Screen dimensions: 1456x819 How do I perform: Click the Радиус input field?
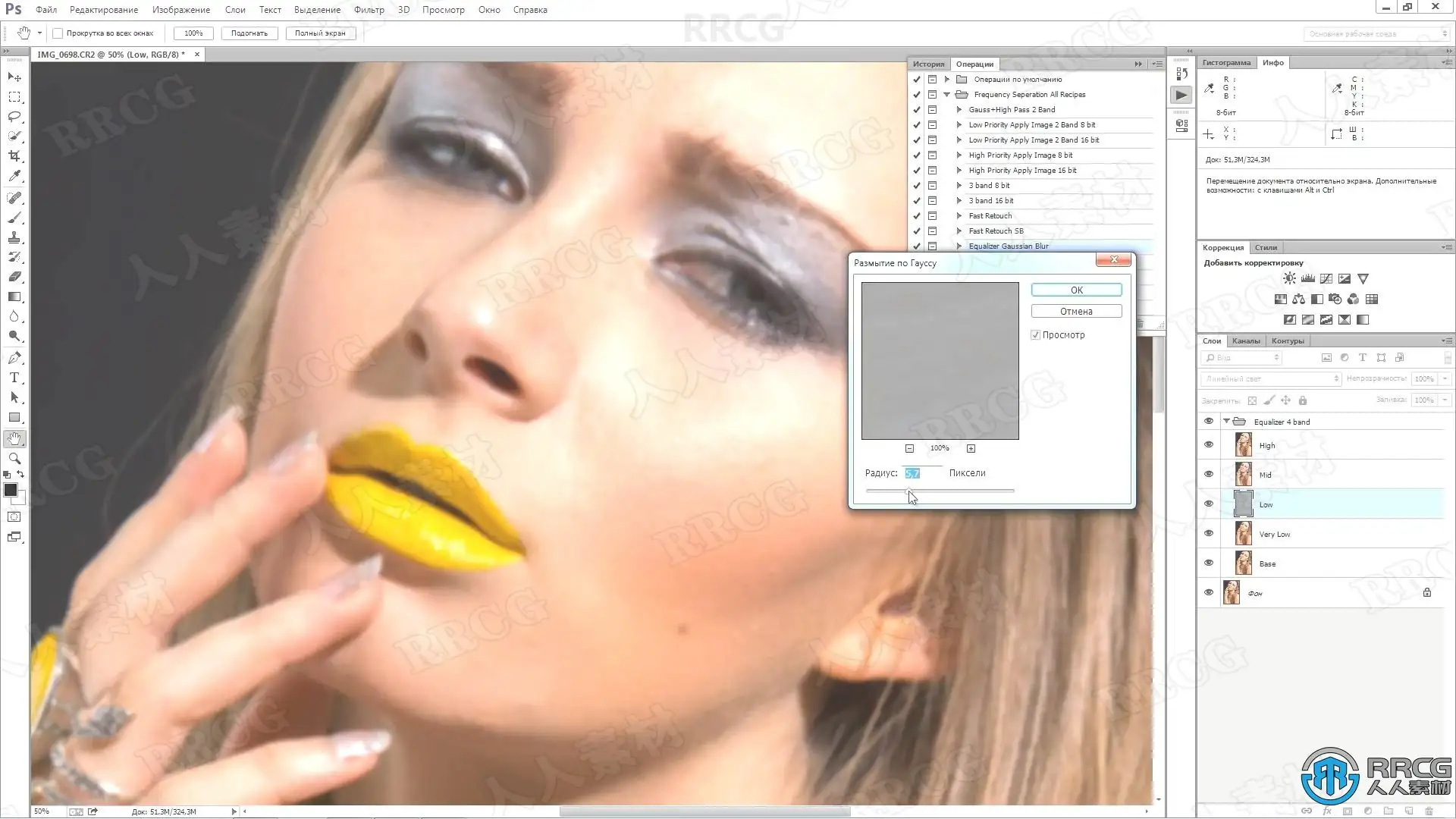[921, 473]
